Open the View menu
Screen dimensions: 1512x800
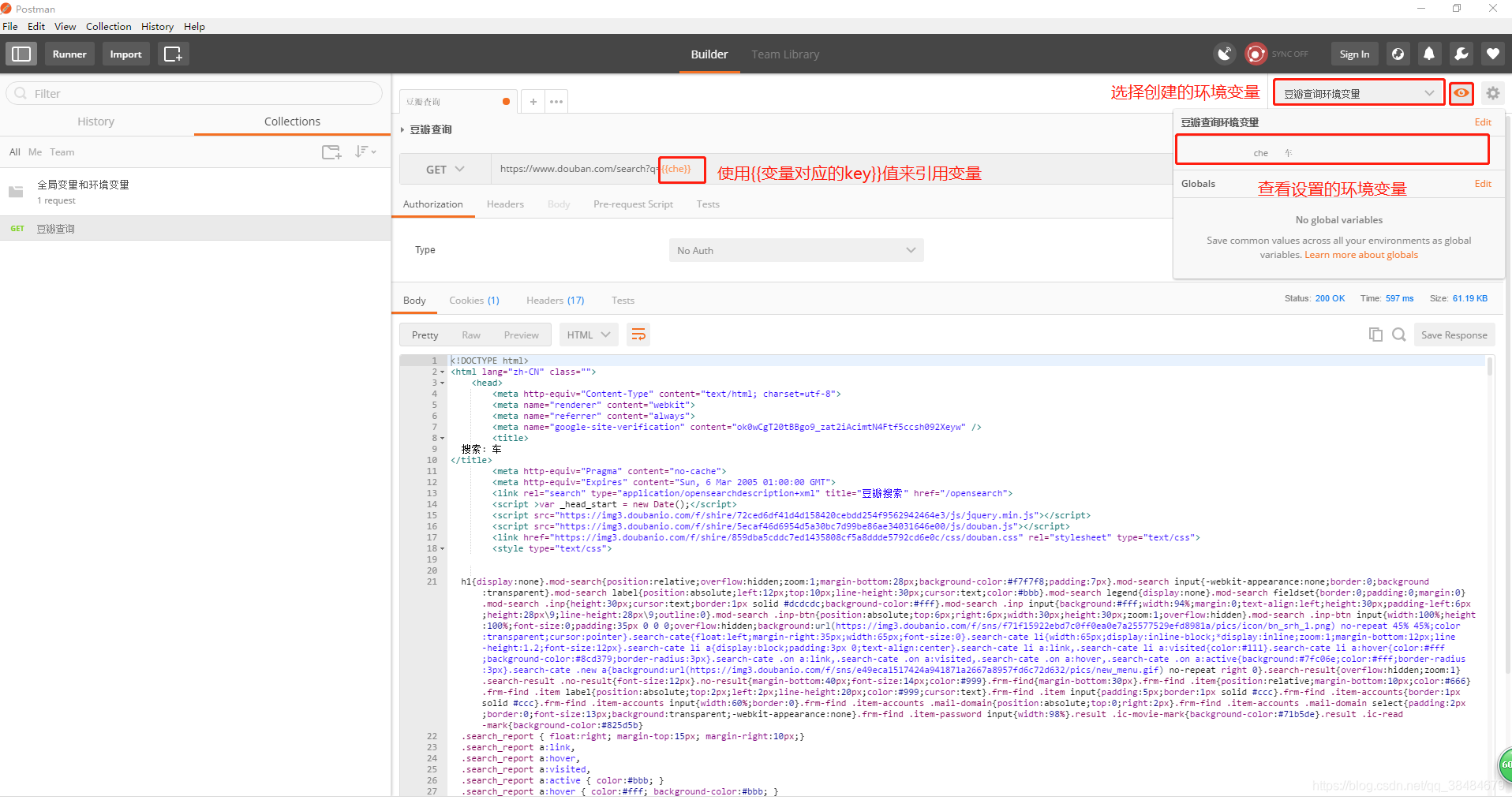[65, 26]
